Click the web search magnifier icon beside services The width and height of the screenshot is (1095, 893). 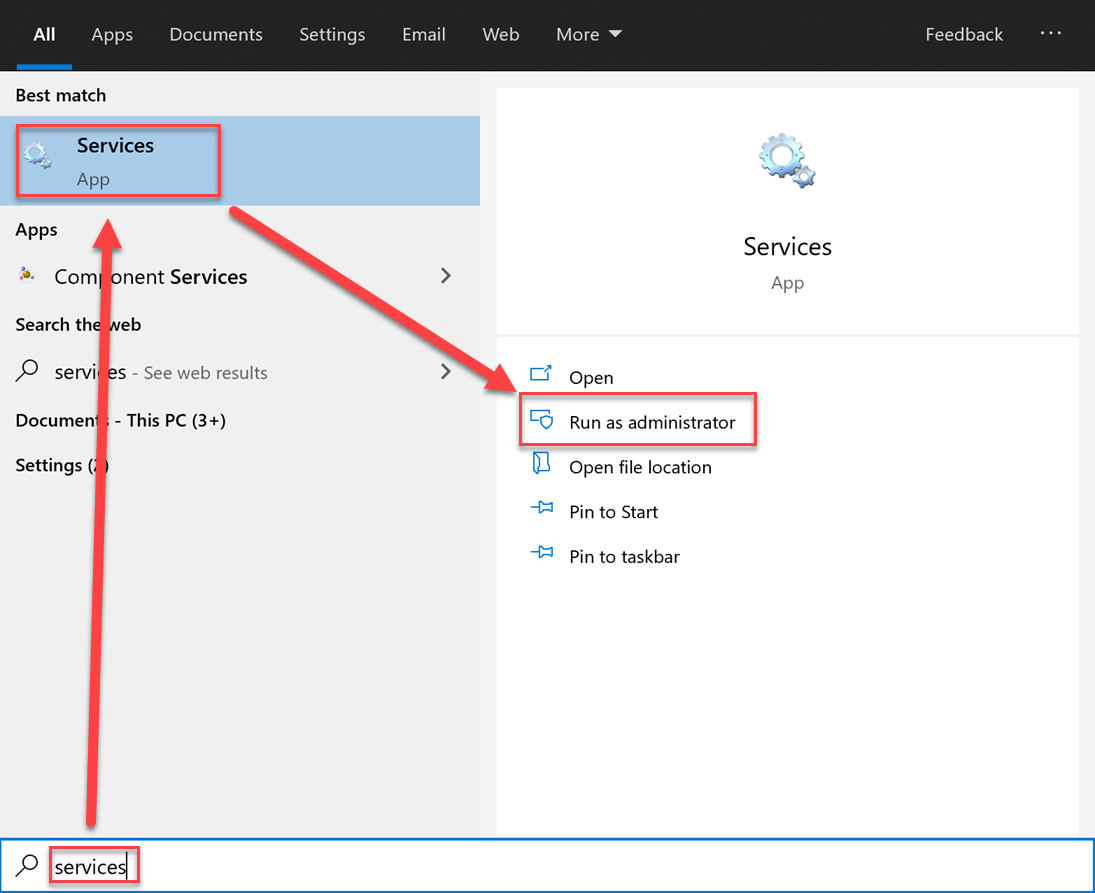(x=28, y=372)
